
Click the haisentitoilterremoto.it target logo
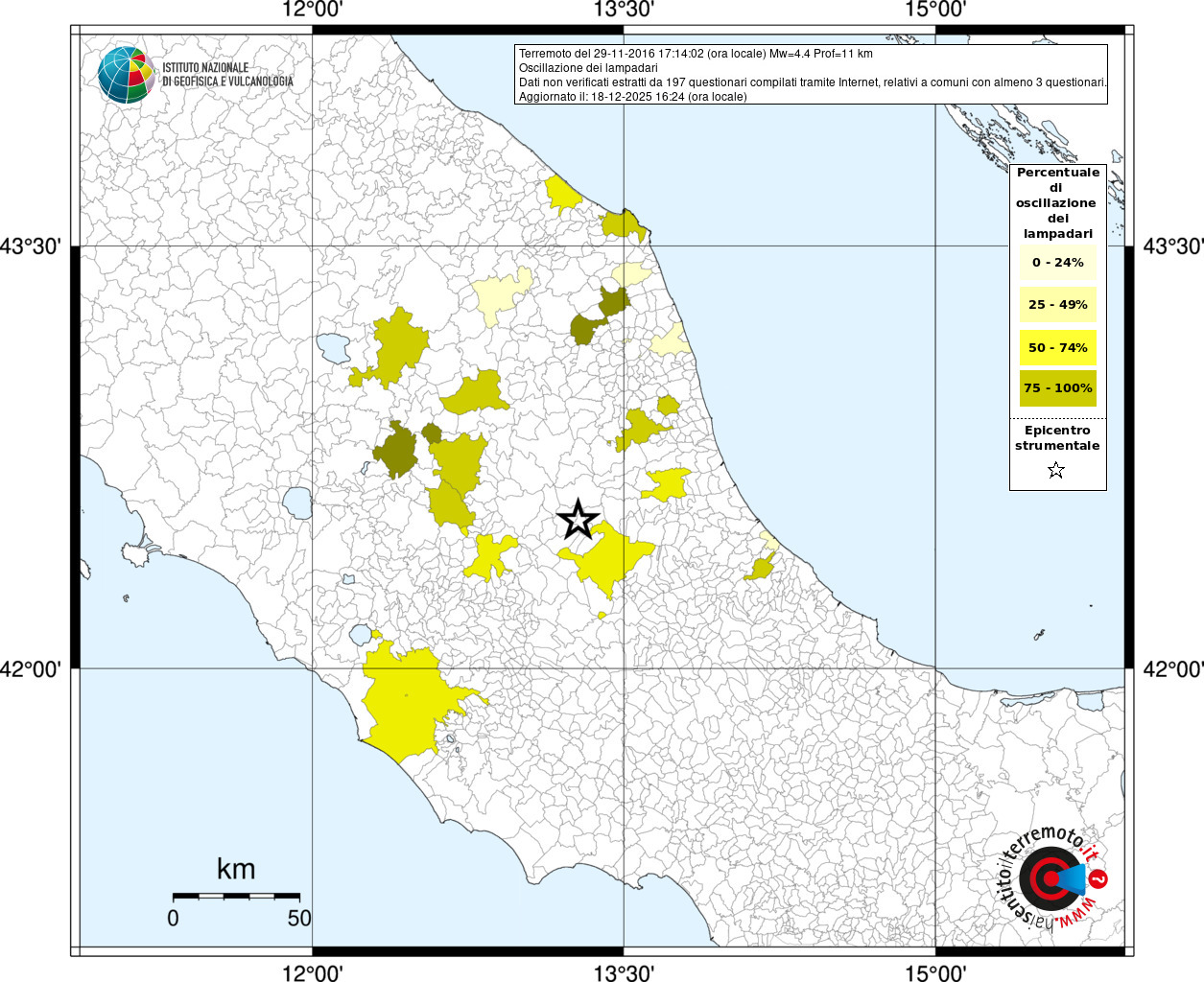pos(1052,879)
